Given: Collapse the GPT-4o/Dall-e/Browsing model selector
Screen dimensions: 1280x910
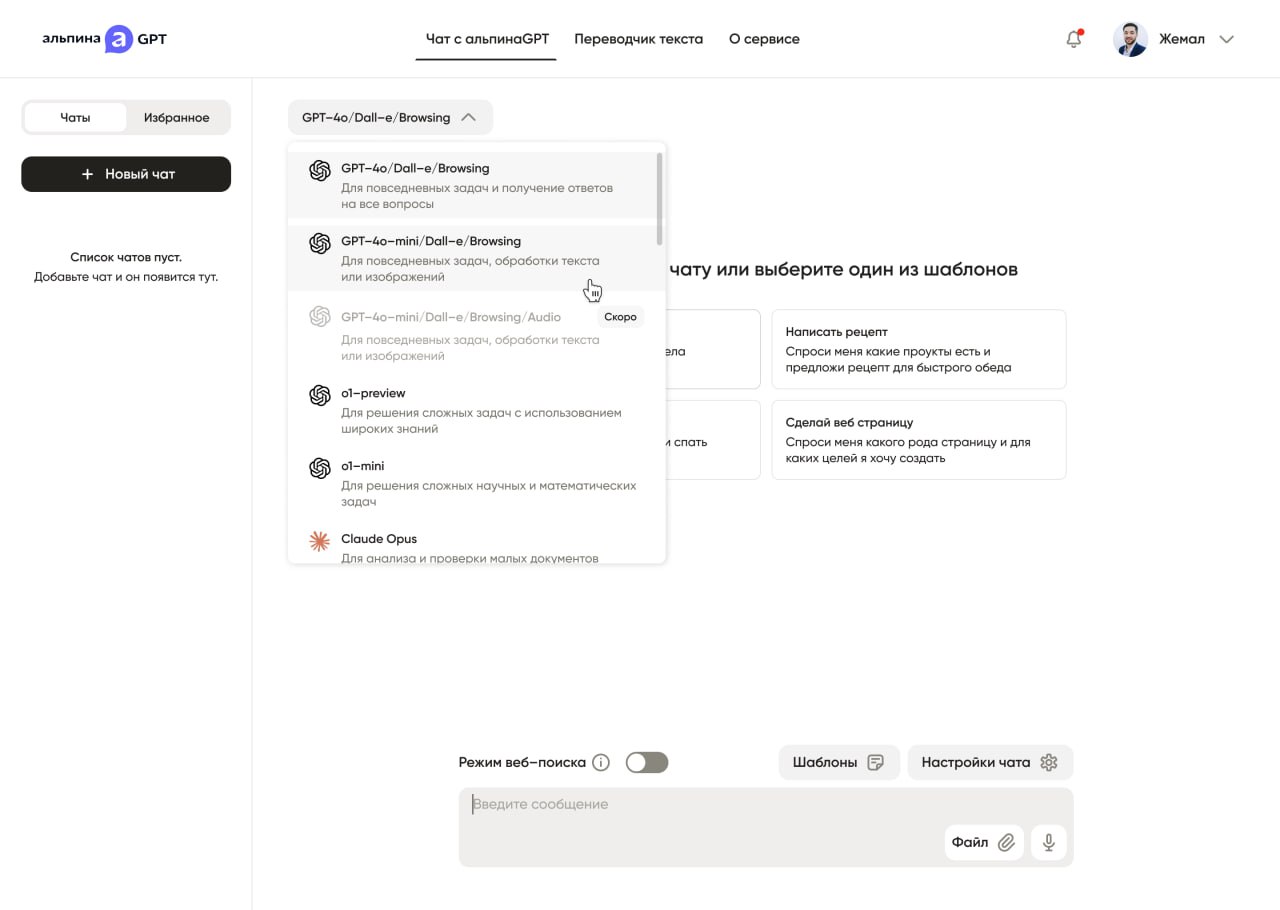Looking at the screenshot, I should click(x=390, y=117).
